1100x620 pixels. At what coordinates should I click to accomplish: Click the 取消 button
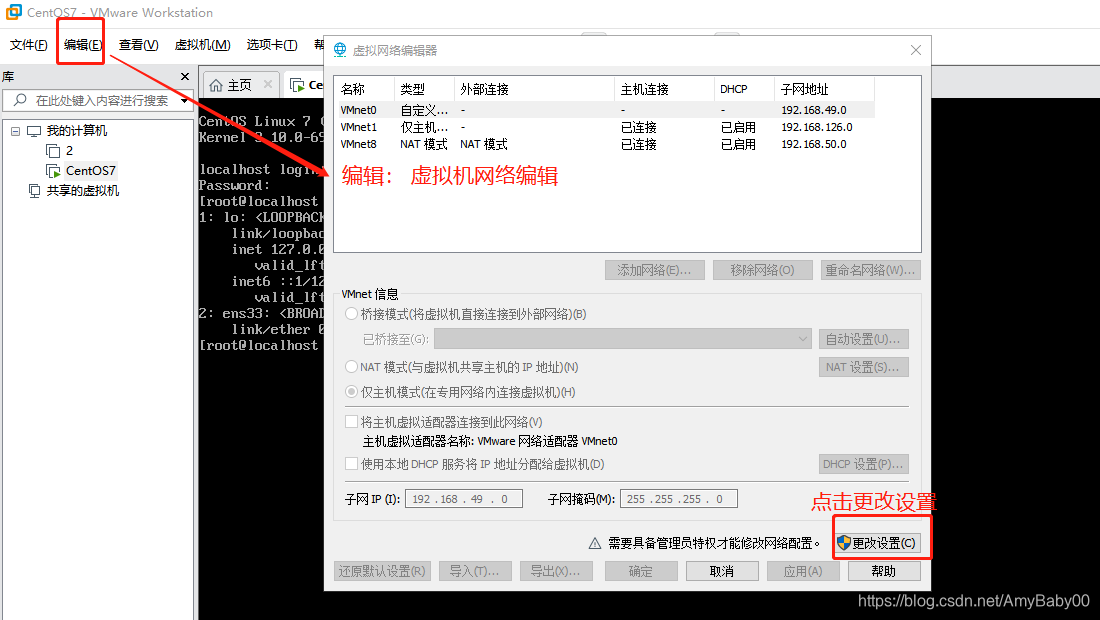tap(722, 571)
